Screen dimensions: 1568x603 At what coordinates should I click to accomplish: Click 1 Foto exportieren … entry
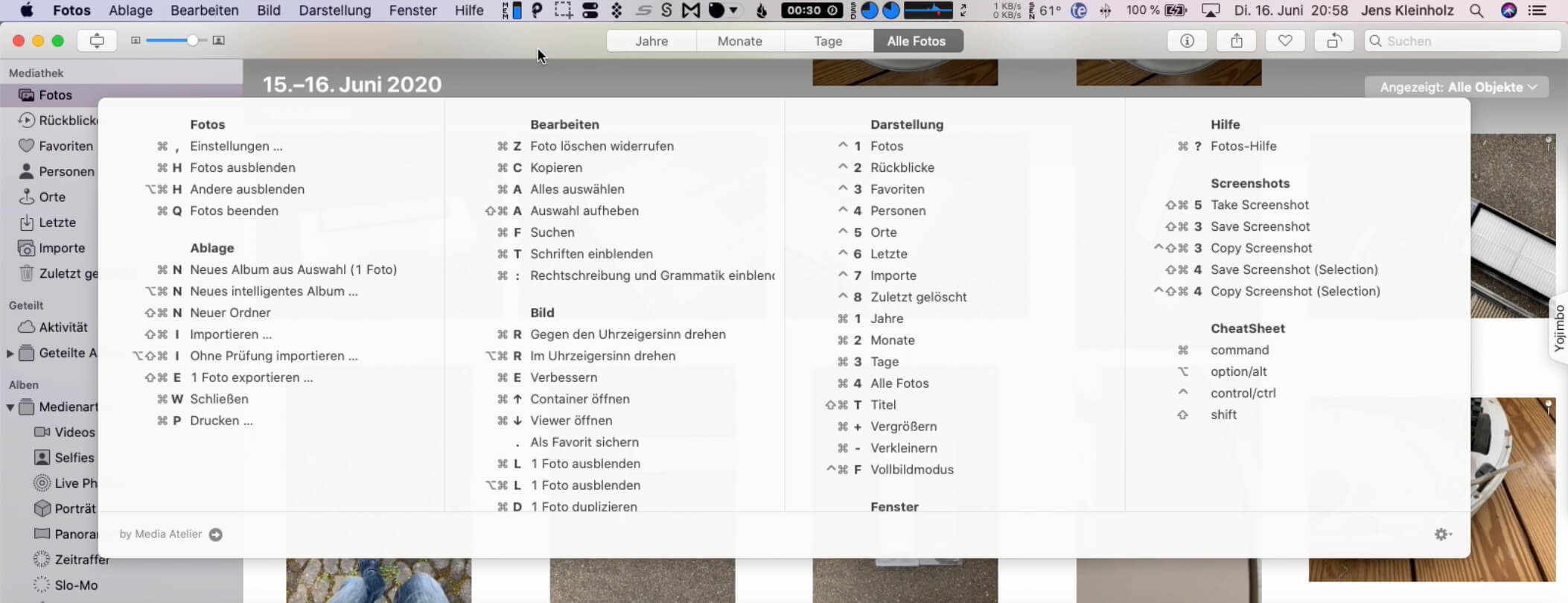click(252, 377)
